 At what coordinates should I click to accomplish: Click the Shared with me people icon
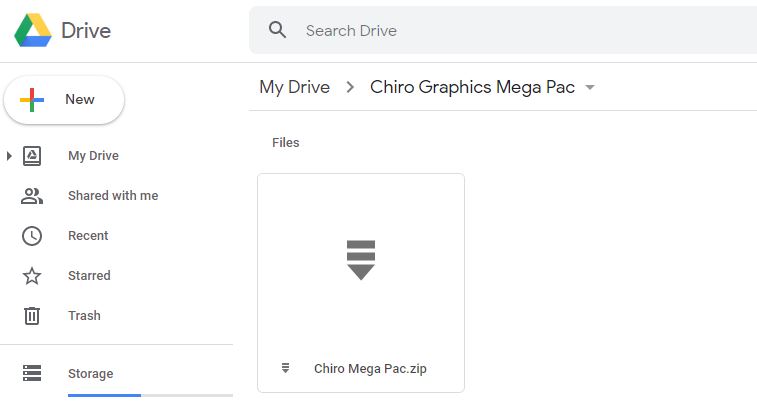pyautogui.click(x=32, y=196)
